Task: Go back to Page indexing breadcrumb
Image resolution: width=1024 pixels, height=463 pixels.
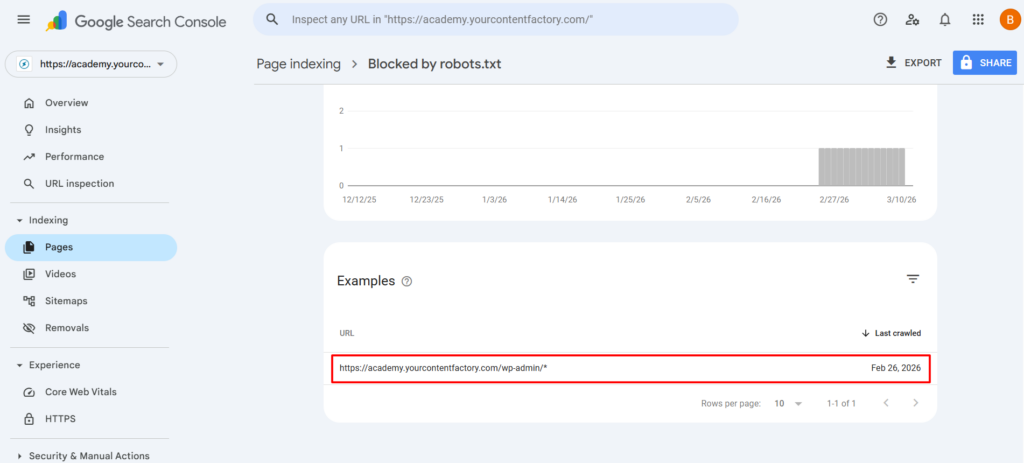Action: [x=298, y=64]
